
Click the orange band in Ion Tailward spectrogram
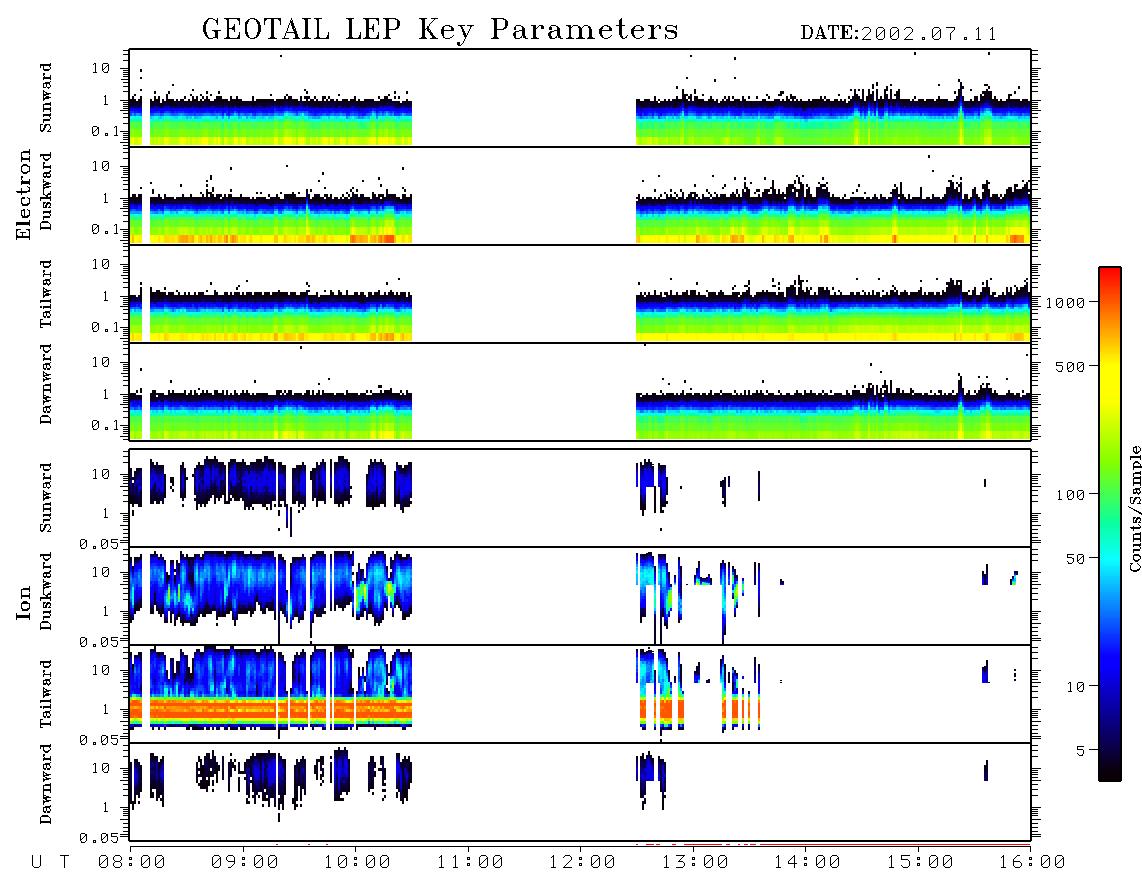(x=270, y=708)
